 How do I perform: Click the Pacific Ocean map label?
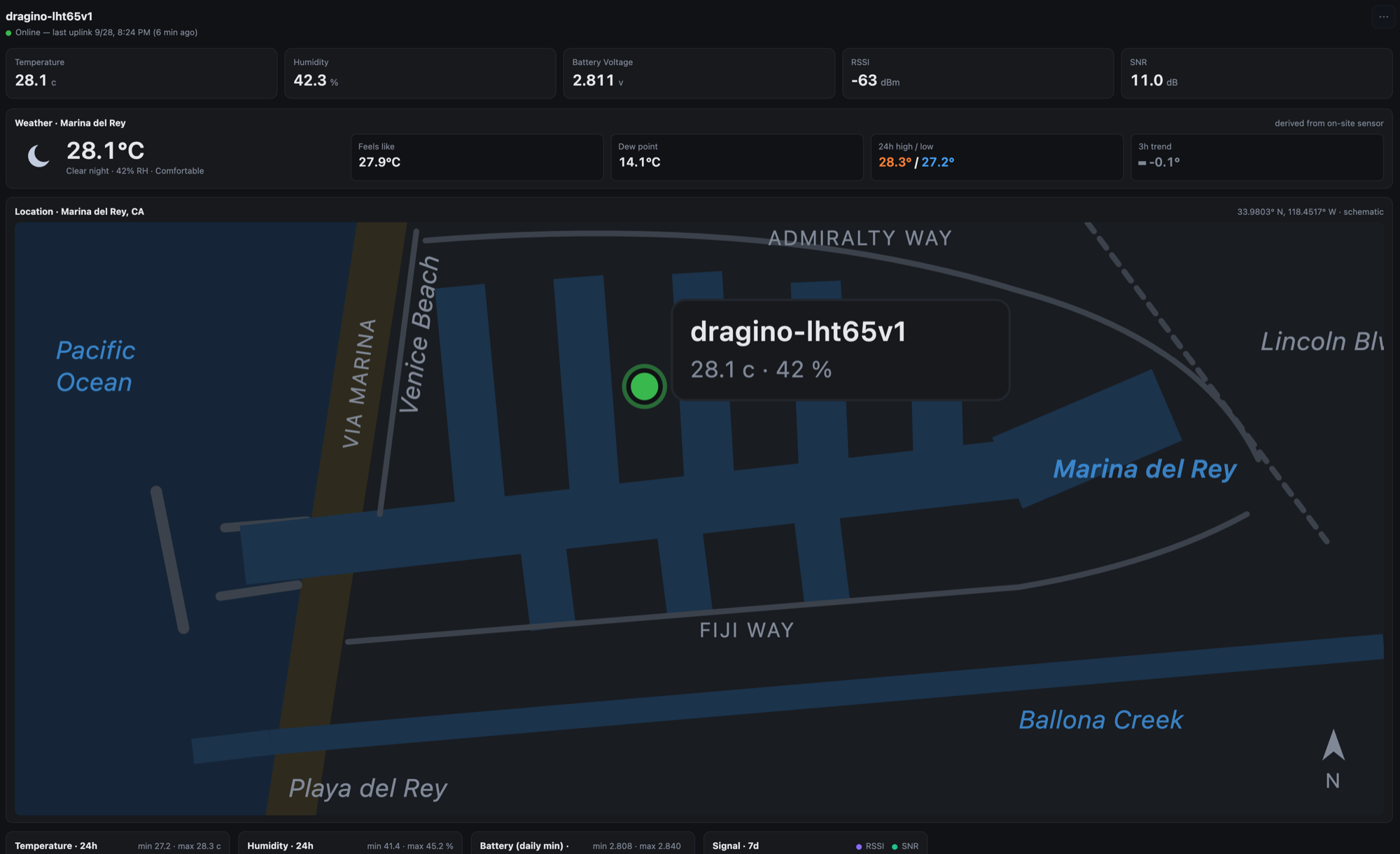coord(95,366)
